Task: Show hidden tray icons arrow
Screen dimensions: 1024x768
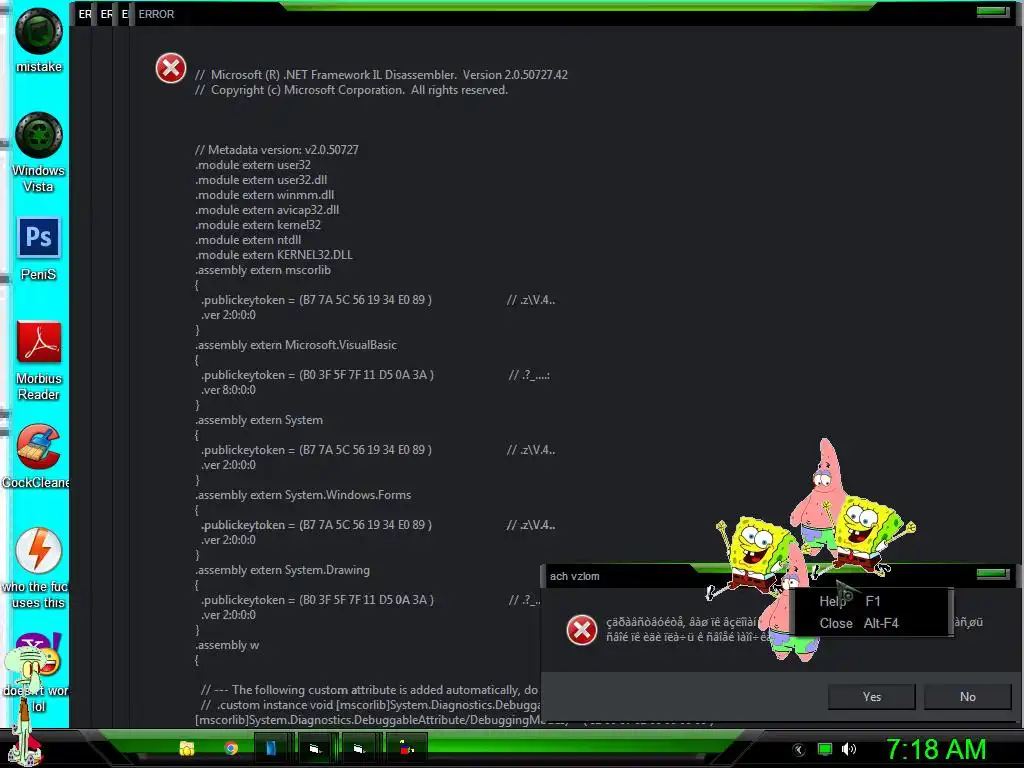Action: coord(798,750)
